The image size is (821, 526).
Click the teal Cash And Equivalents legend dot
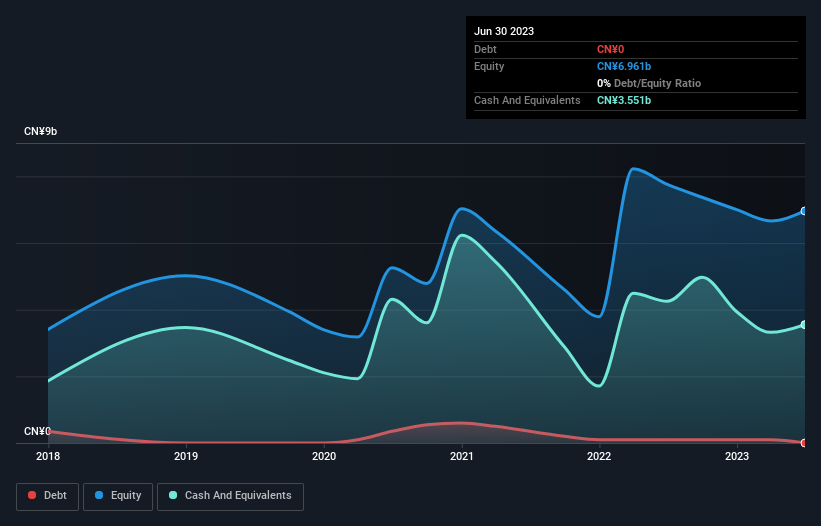(x=173, y=495)
